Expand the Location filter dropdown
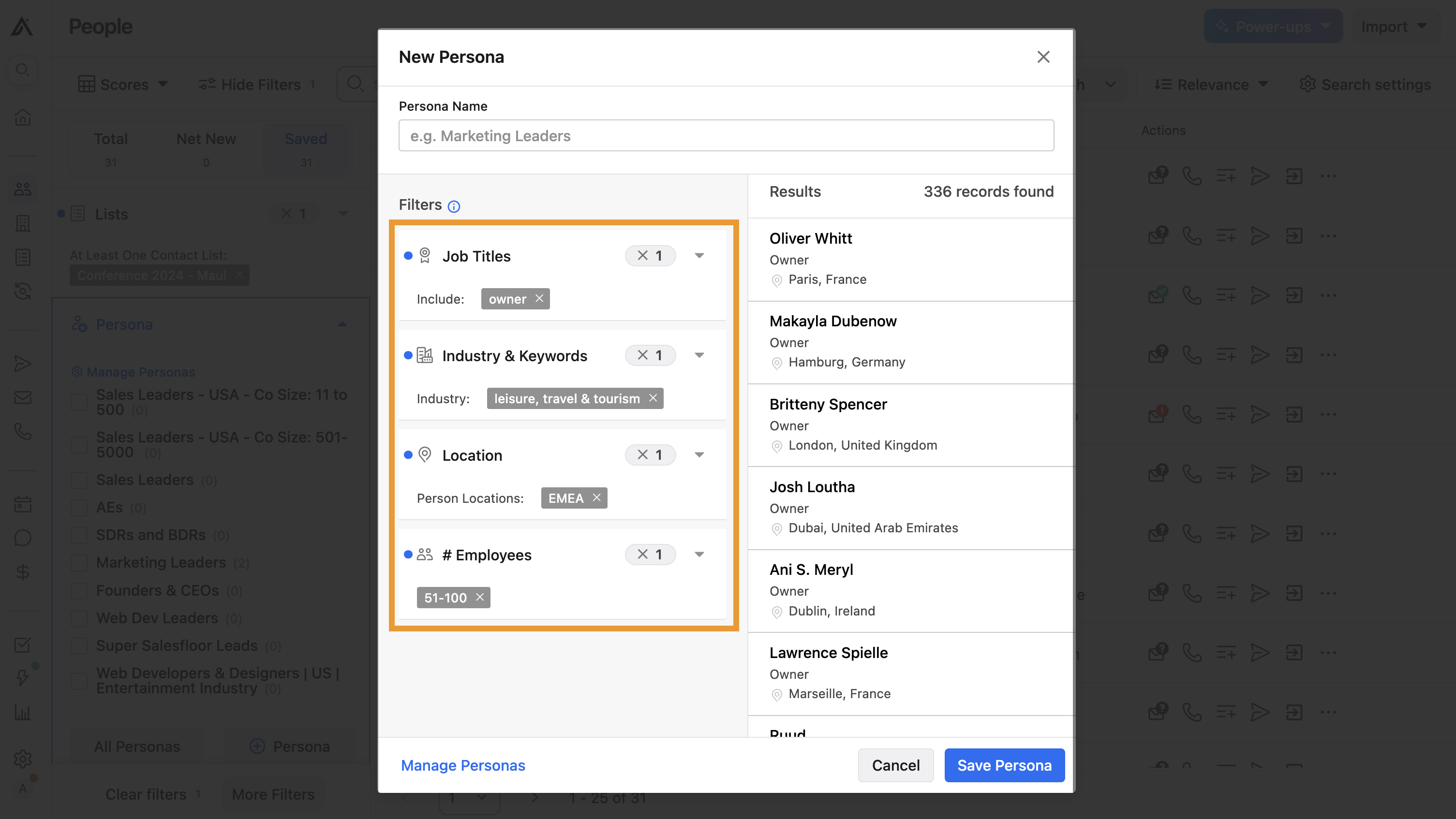Screen dimensions: 1456x819 coord(699,454)
